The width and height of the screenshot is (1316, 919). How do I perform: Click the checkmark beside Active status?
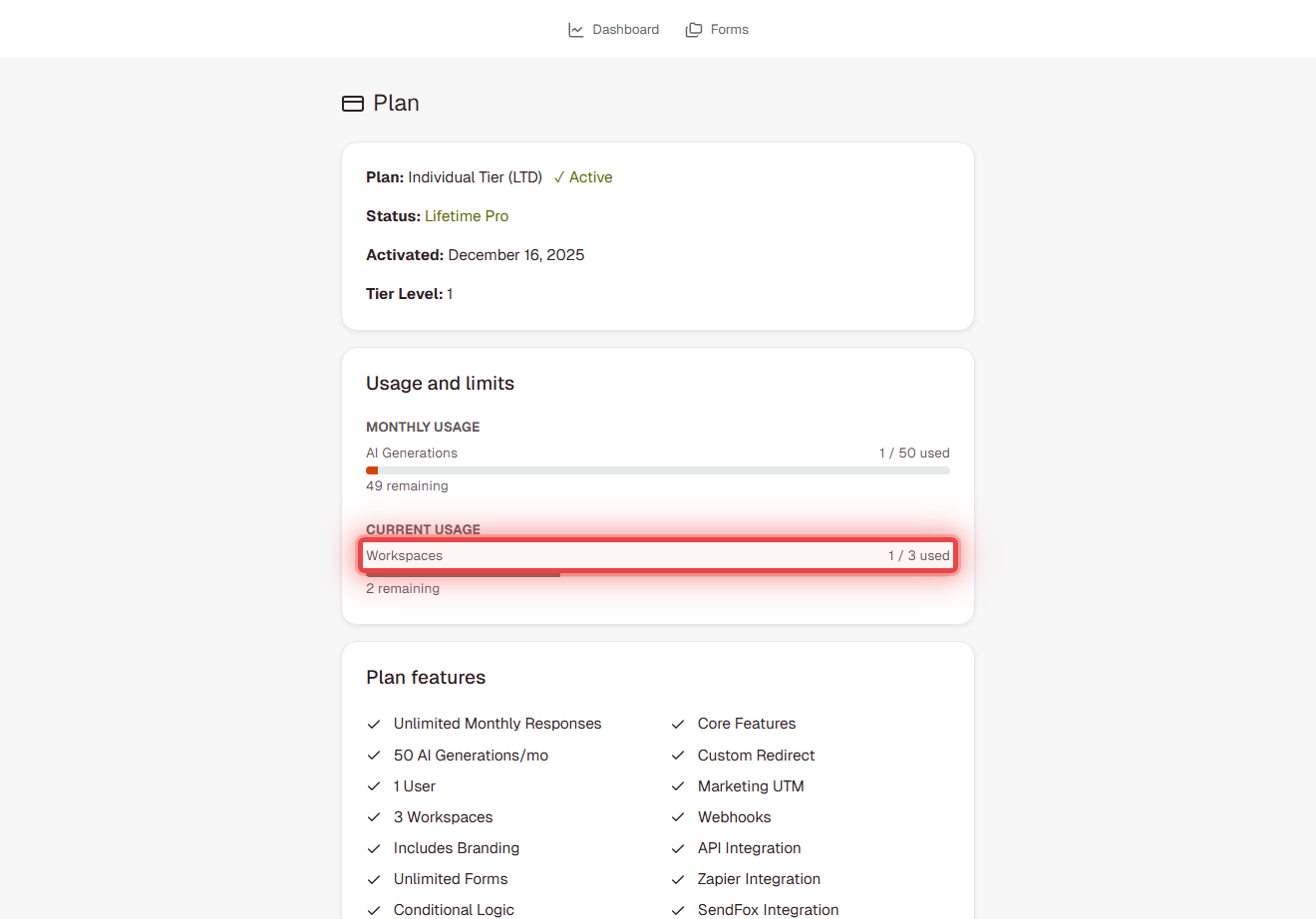[560, 176]
